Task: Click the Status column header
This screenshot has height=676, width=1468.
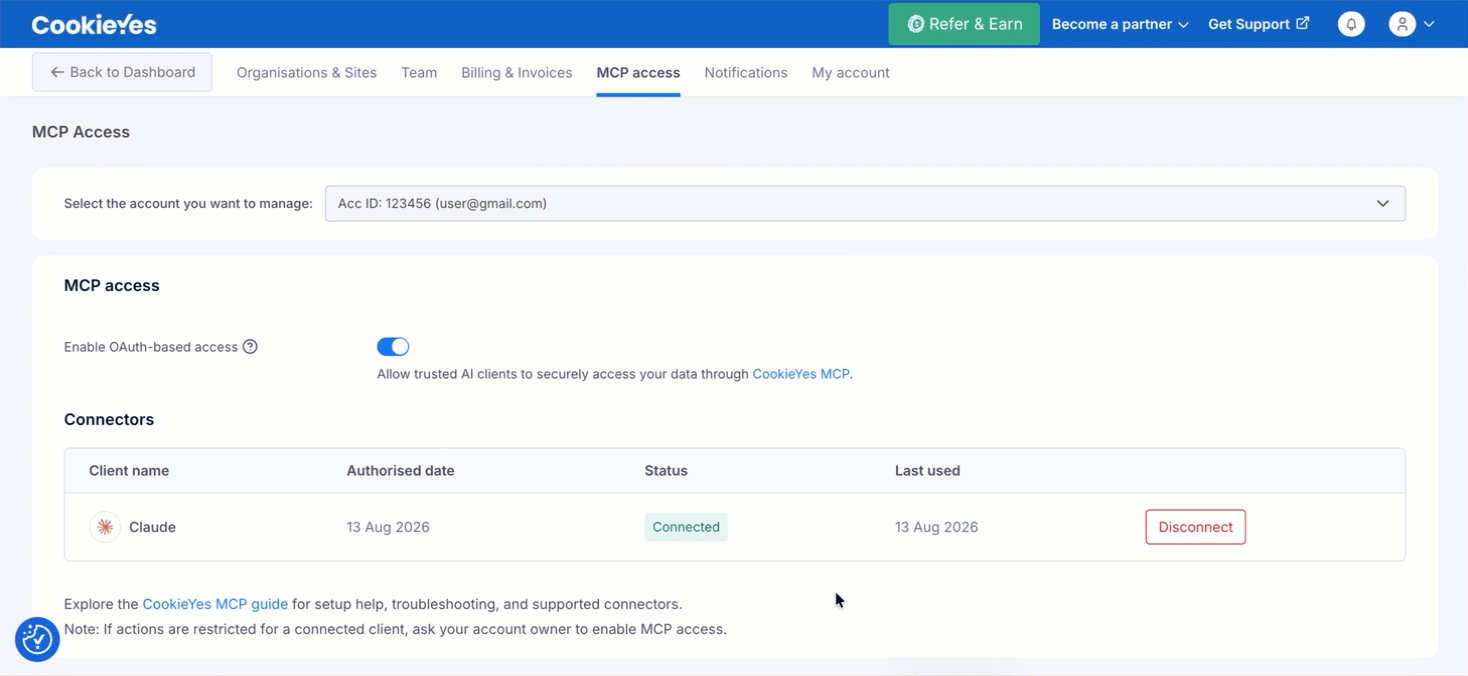Action: pyautogui.click(x=666, y=471)
